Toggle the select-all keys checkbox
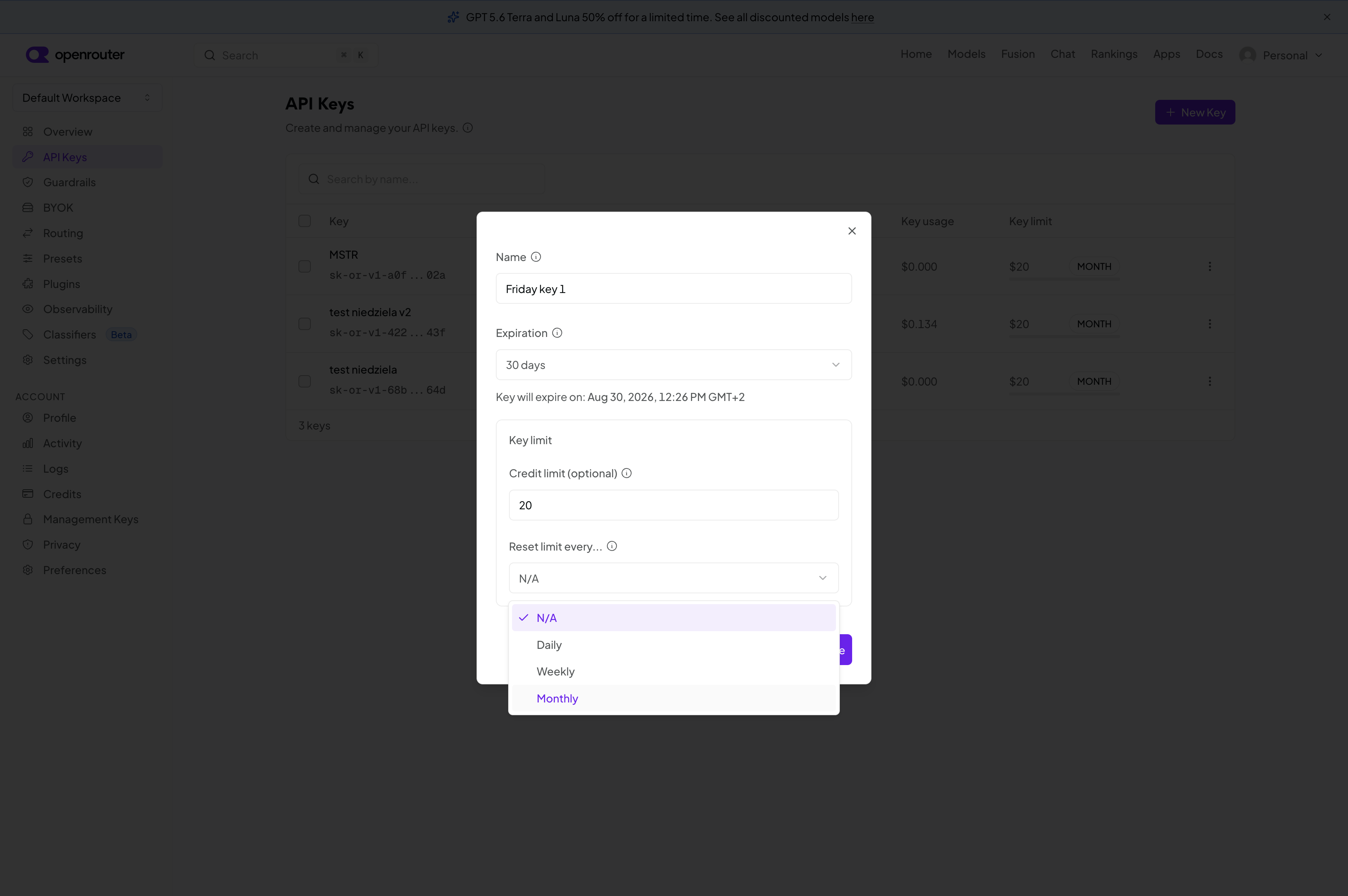The width and height of the screenshot is (1348, 896). point(305,221)
